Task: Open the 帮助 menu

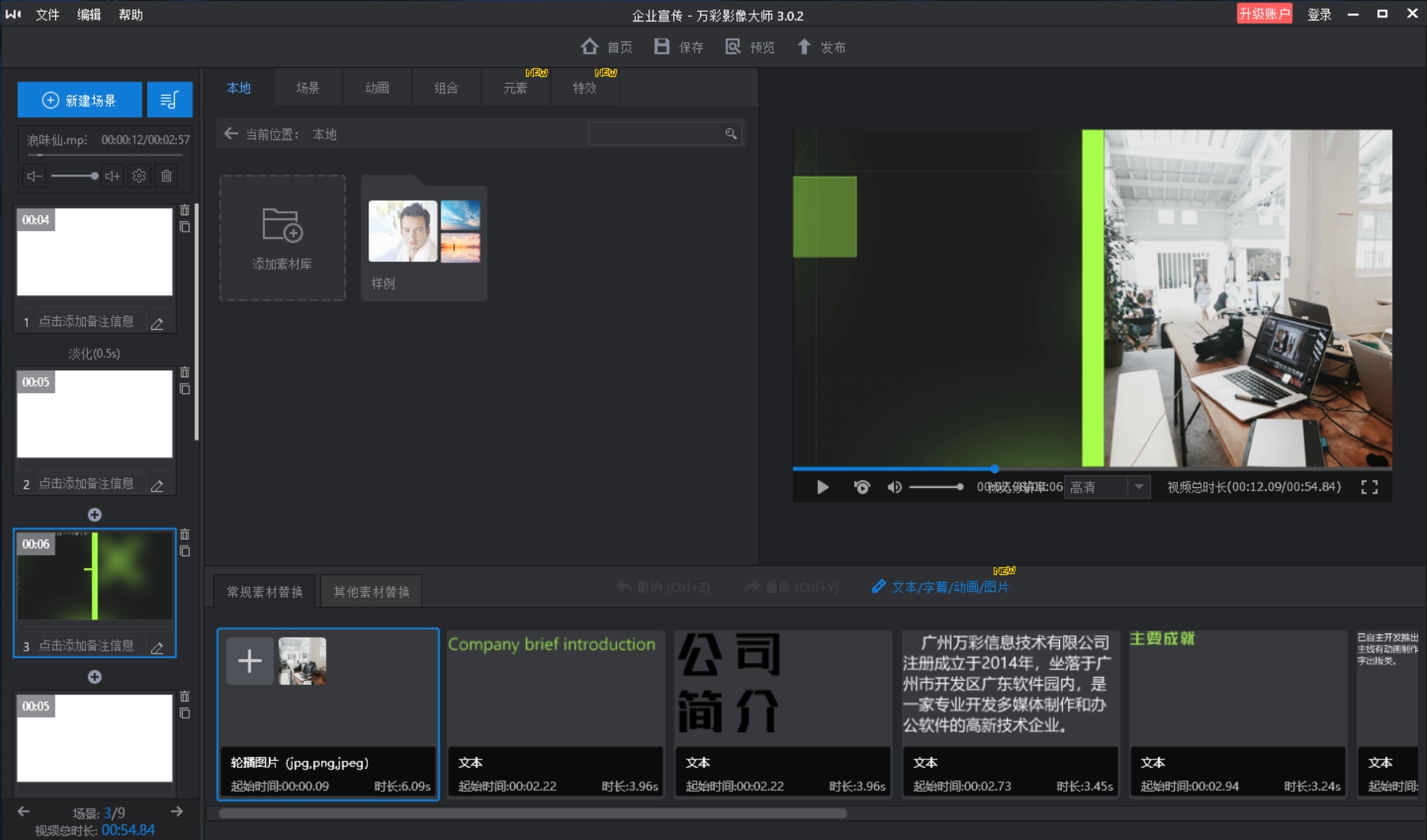Action: pos(131,14)
